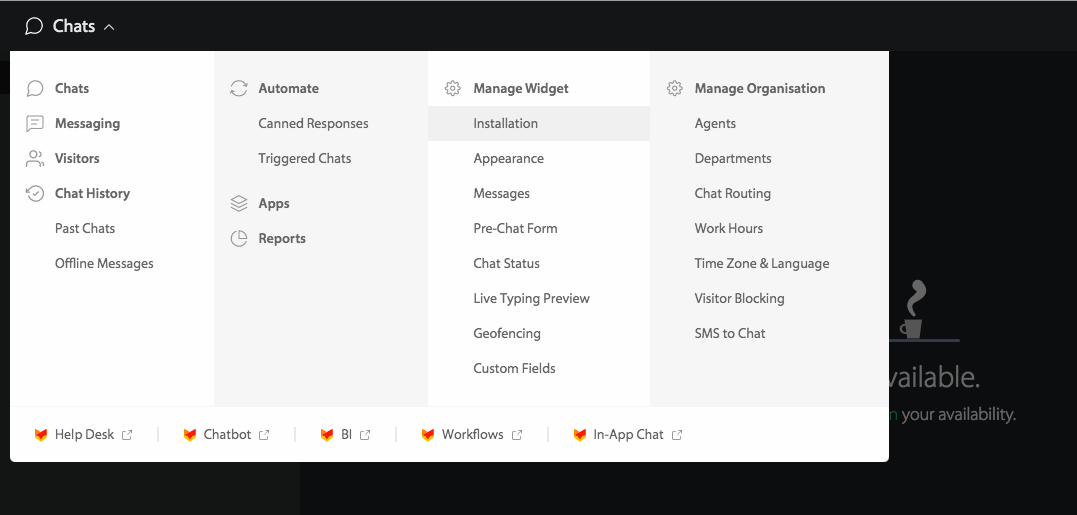Click the Manage Widget gear icon

tap(452, 89)
